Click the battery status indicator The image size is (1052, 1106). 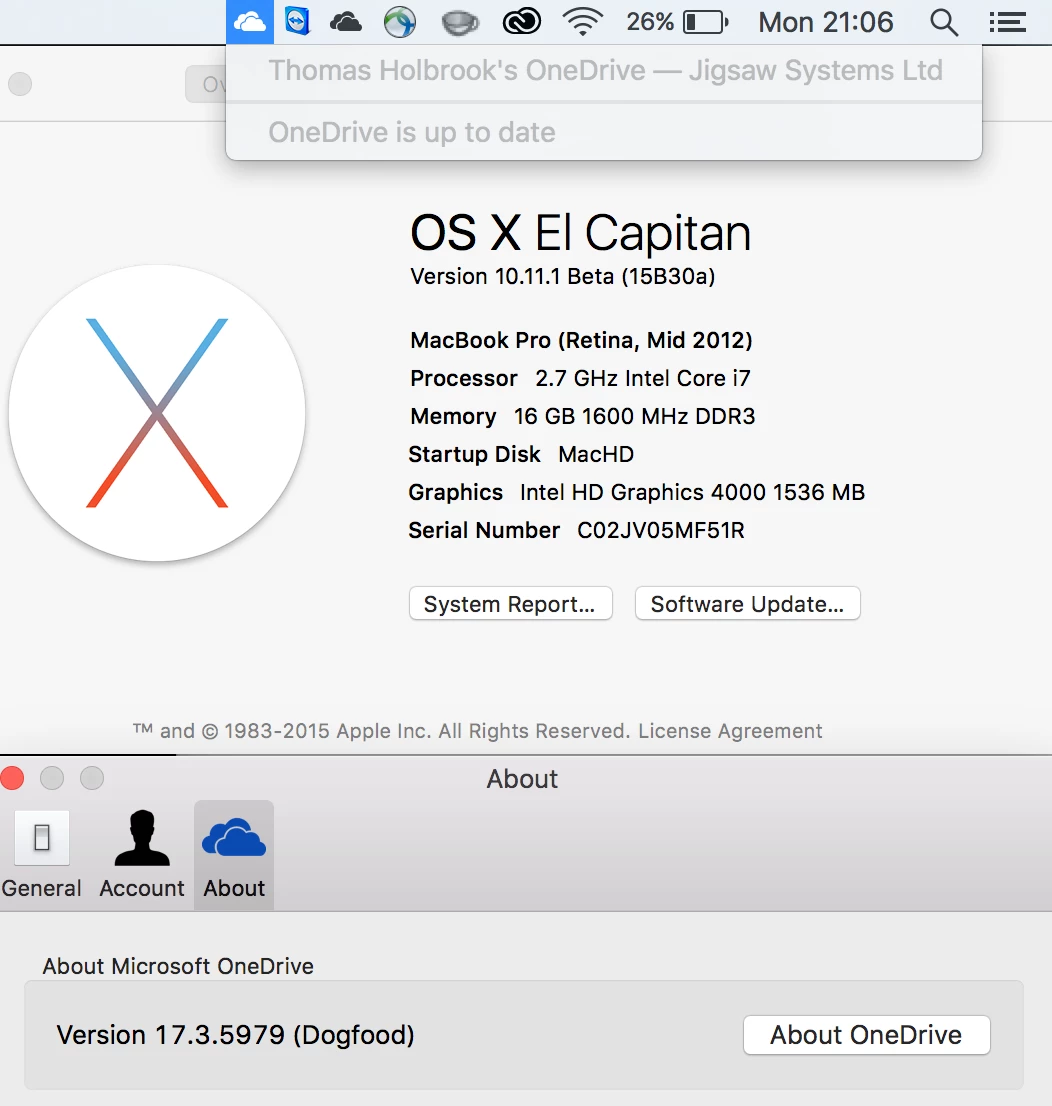pos(707,22)
